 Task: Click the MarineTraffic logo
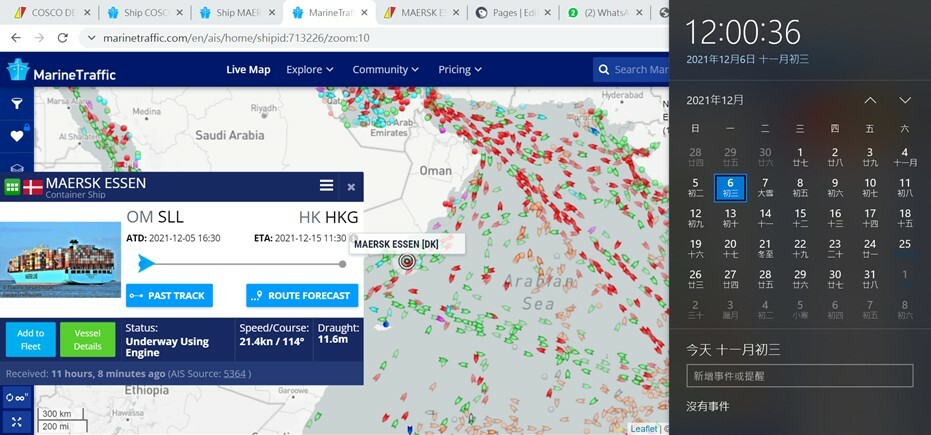[x=61, y=71]
